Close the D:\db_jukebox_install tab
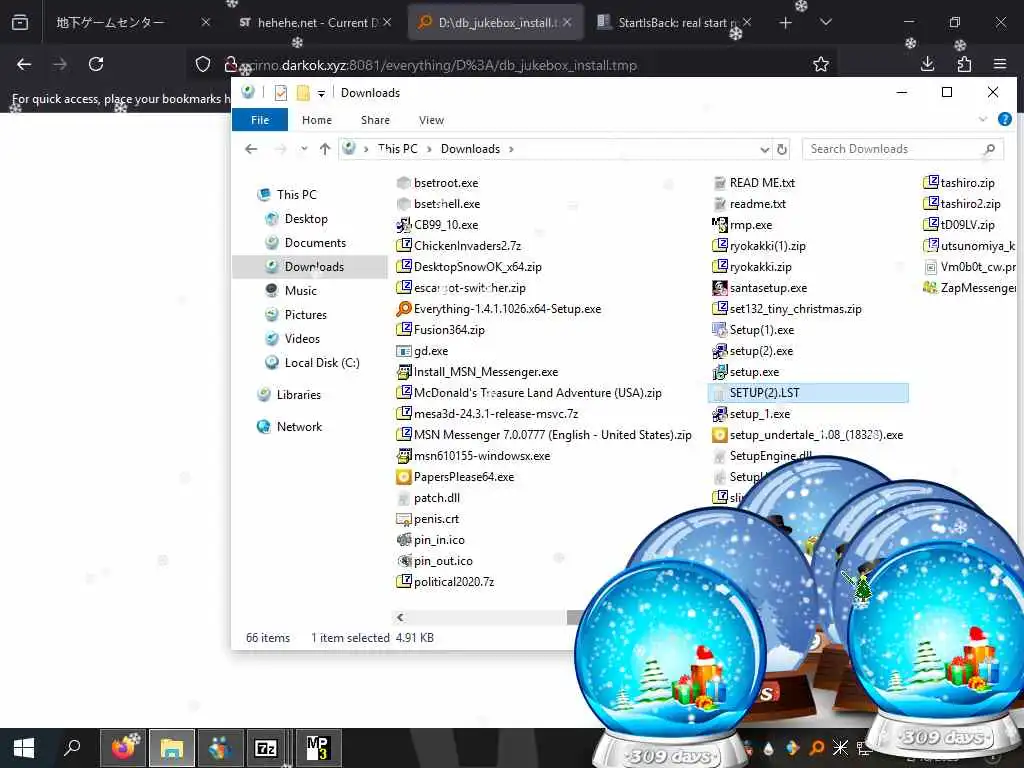The image size is (1024, 768). click(x=567, y=23)
